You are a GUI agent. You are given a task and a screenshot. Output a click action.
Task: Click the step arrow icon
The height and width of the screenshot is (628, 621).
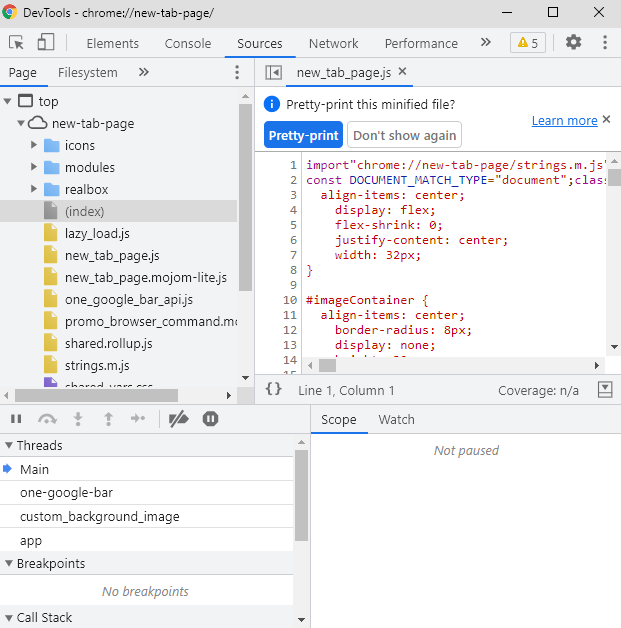(x=138, y=419)
